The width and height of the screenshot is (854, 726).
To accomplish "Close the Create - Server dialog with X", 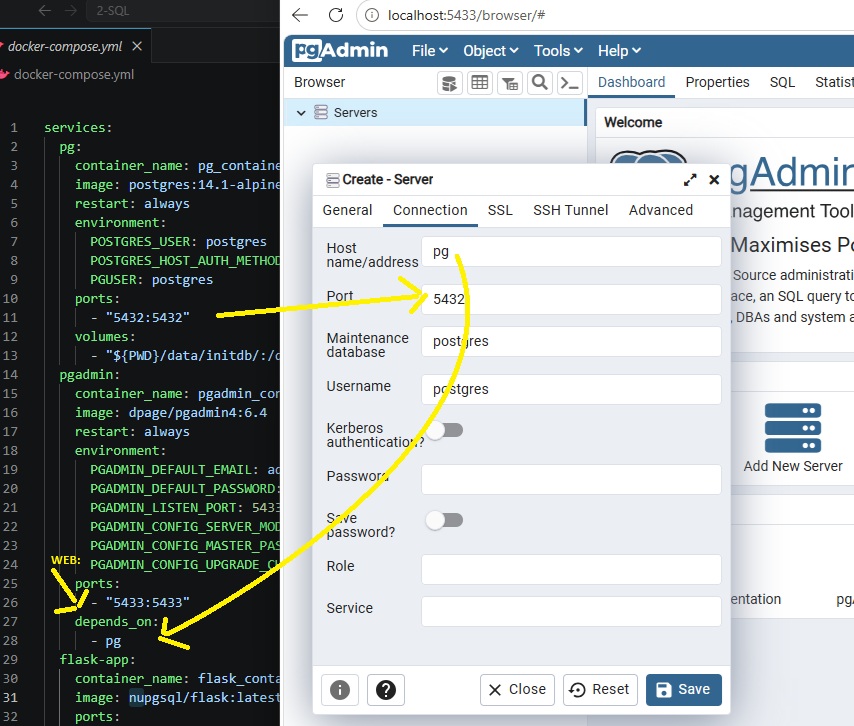I will click(714, 180).
